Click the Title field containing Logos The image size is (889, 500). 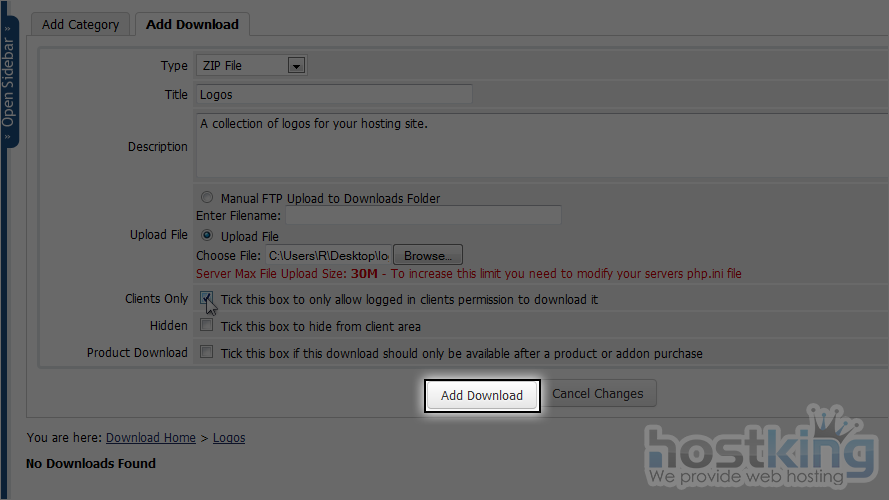333,95
